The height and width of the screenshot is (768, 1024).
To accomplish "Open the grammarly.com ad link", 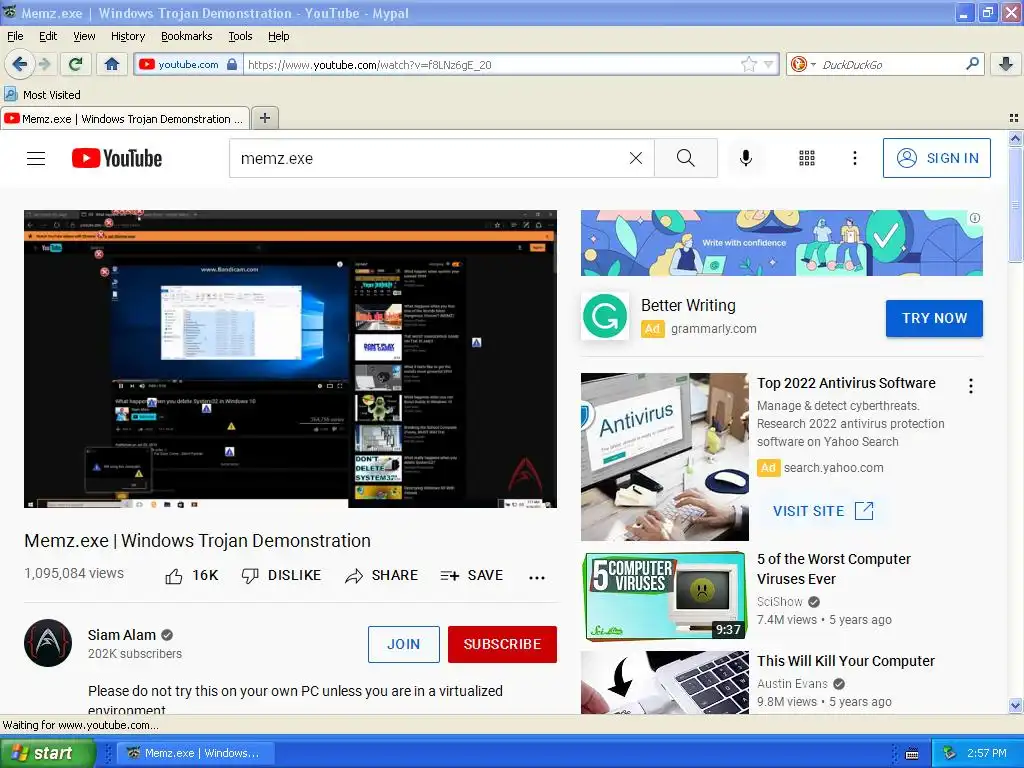I will tap(713, 328).
